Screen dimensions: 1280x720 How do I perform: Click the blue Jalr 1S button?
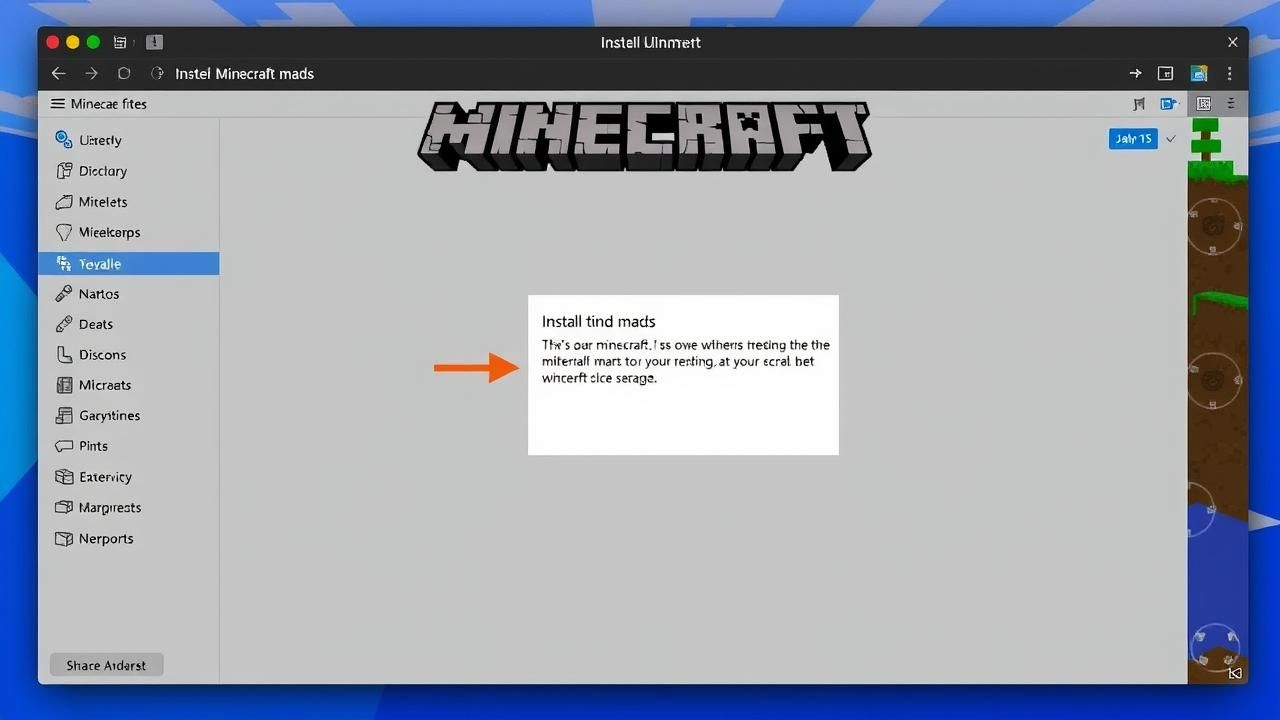1133,139
